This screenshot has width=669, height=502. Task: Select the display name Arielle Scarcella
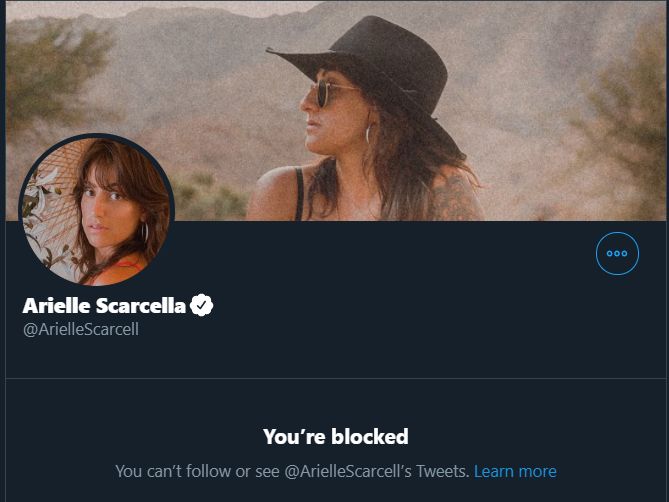[x=104, y=306]
